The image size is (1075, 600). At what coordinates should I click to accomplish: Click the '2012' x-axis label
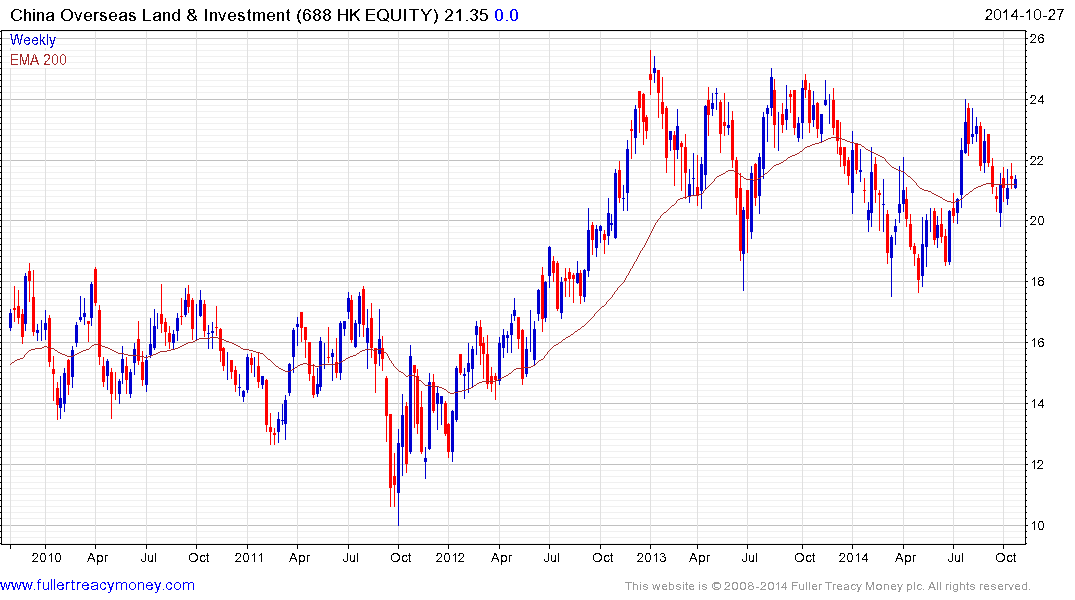(x=450, y=557)
